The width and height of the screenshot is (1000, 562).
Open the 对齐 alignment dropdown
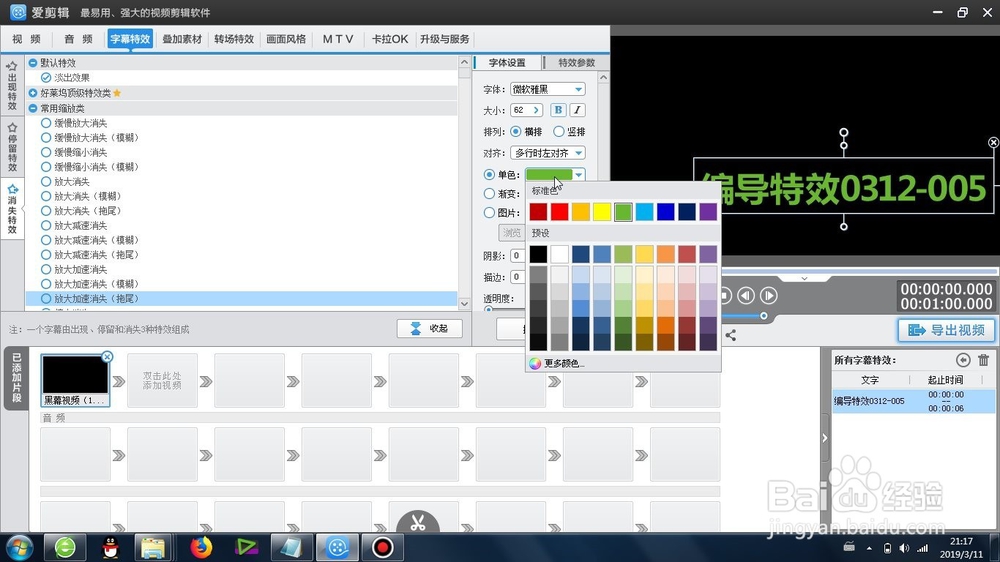tap(548, 153)
